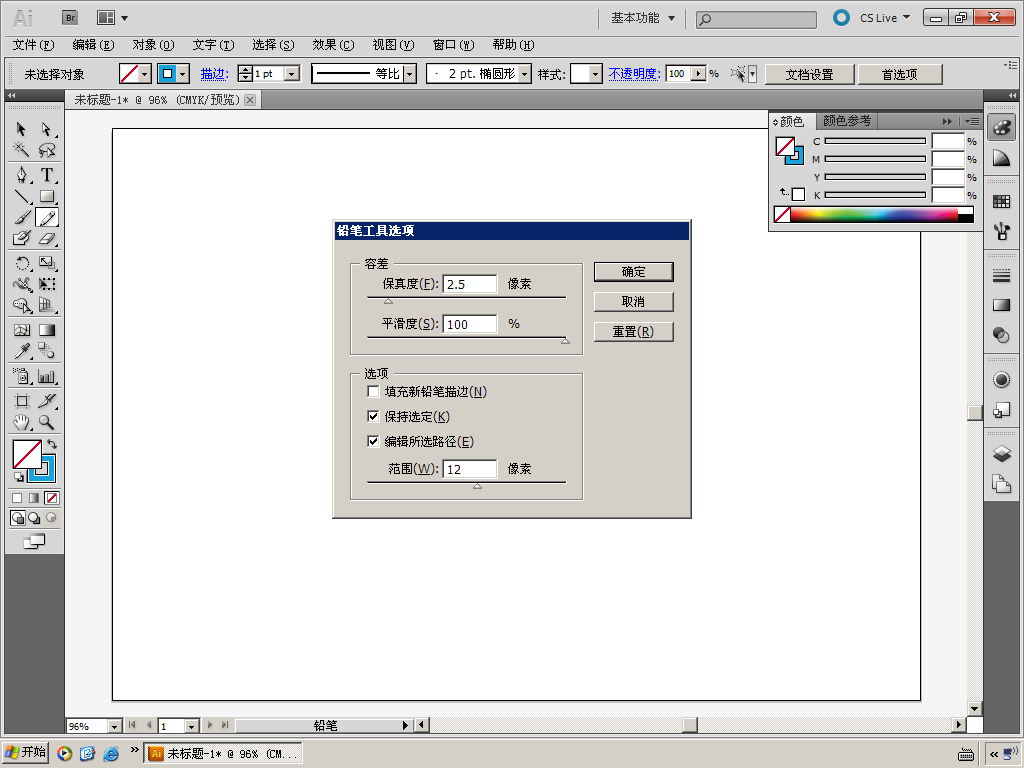Screen dimensions: 1024x768
Task: Expand the stroke color dropdown in control bar
Action: point(183,74)
